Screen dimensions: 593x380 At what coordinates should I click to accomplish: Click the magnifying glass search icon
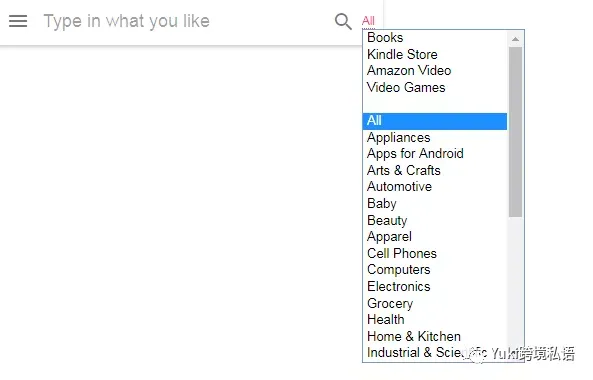point(343,21)
